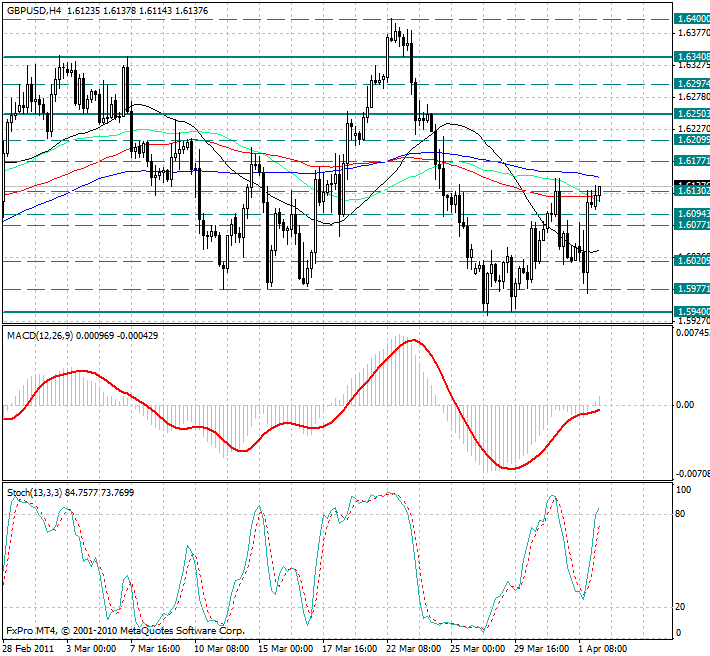Image resolution: width=710 pixels, height=656 pixels.
Task: Click the 1.6209 price level tag
Action: (x=692, y=140)
